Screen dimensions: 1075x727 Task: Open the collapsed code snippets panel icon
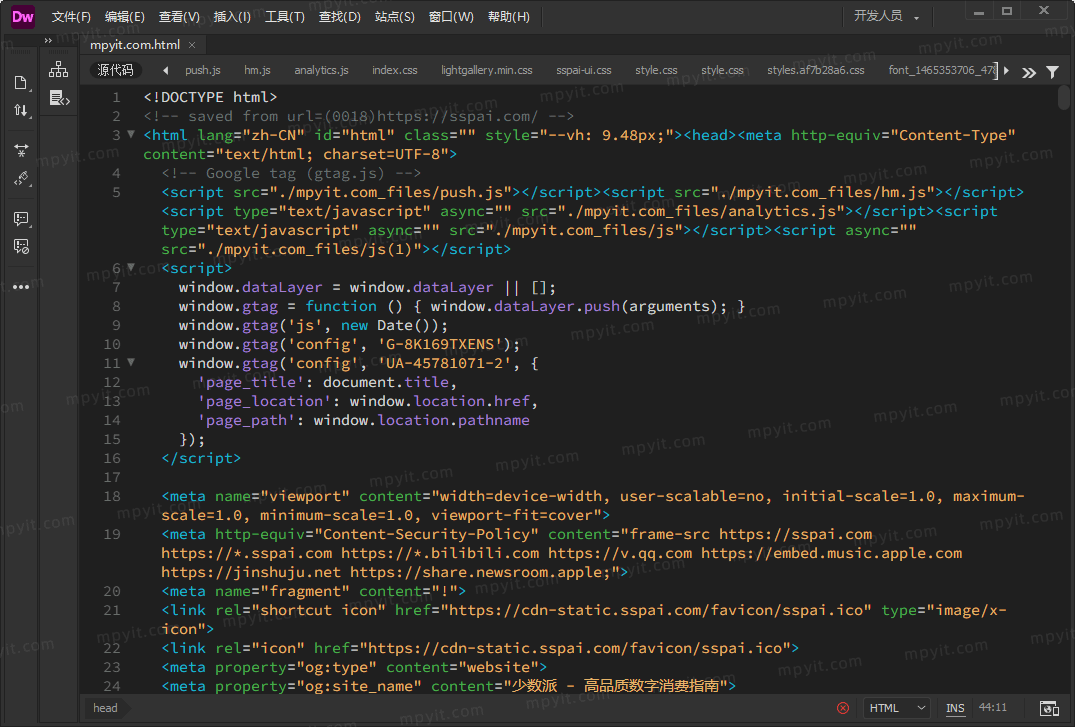pyautogui.click(x=59, y=99)
